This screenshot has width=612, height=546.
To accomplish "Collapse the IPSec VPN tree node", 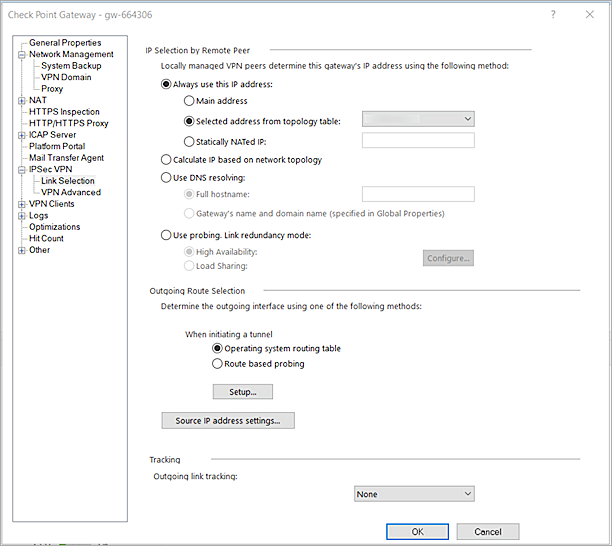I will pyautogui.click(x=22, y=170).
